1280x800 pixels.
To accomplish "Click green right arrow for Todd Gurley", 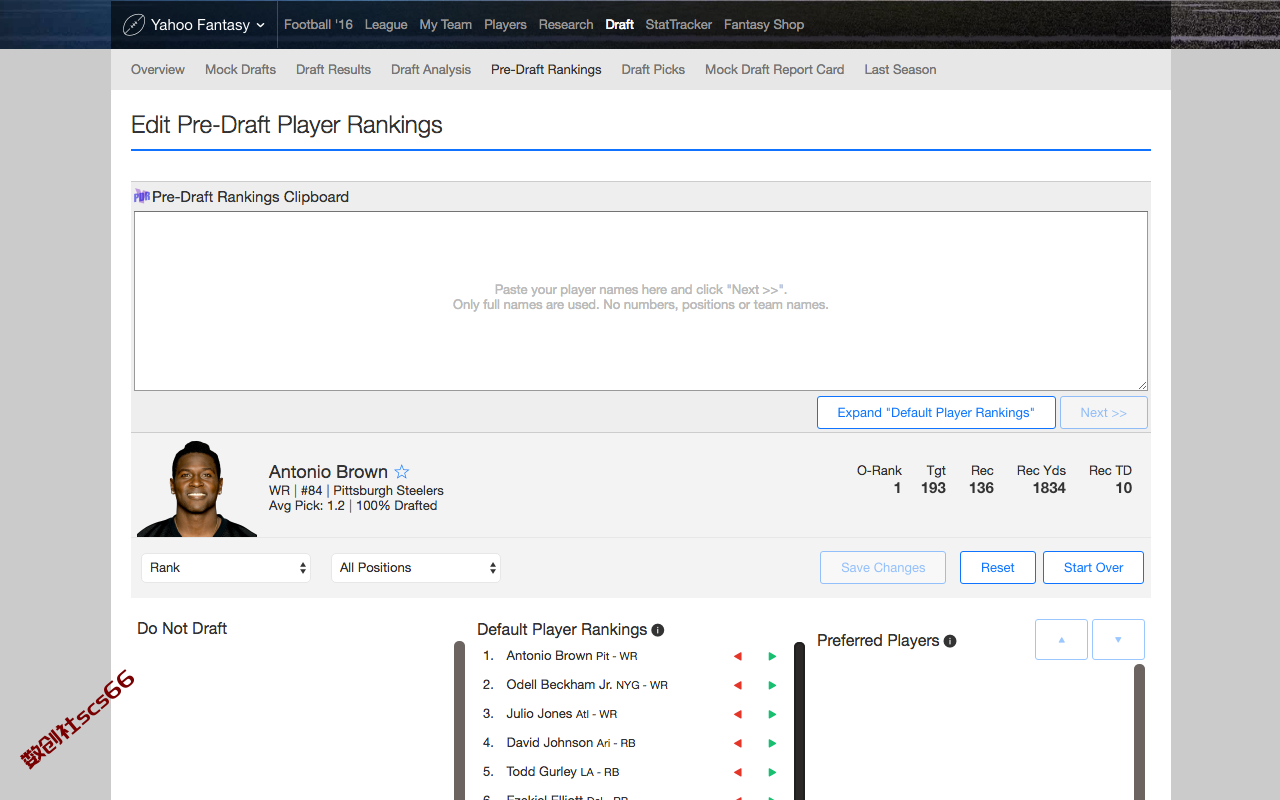I will coord(772,772).
